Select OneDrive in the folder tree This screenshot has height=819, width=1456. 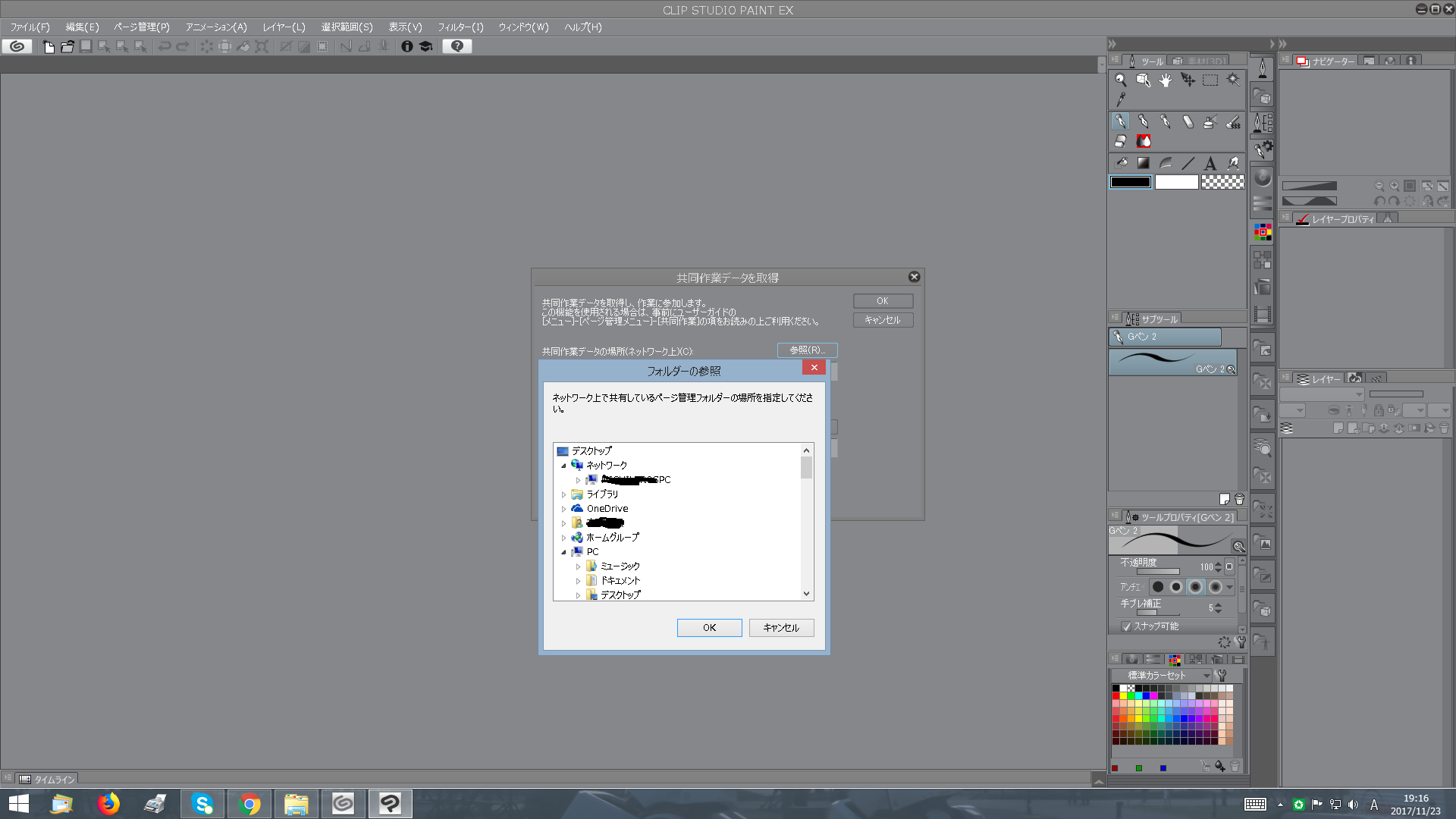point(607,509)
